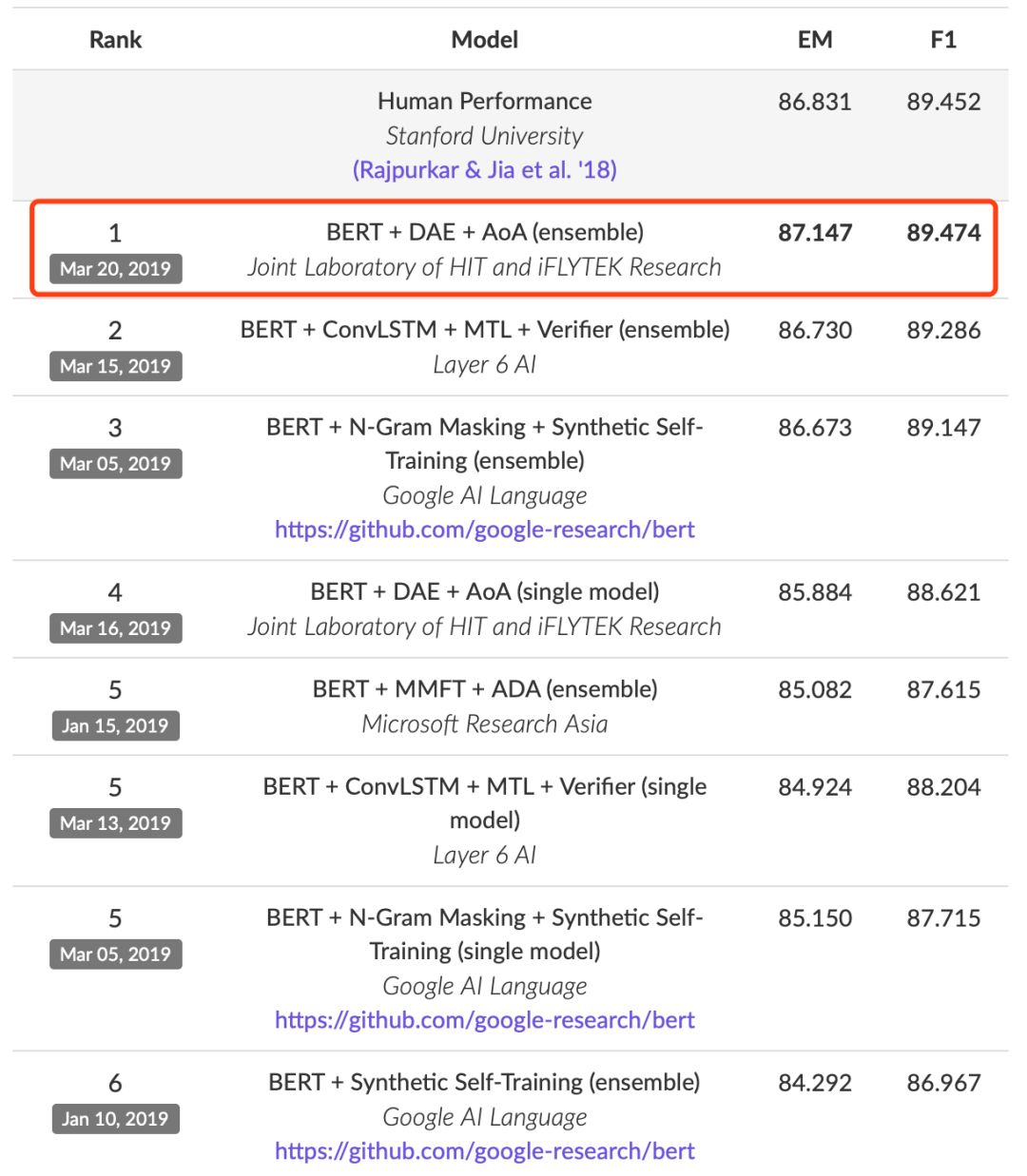The width and height of the screenshot is (1027, 1176).
Task: Click the Mar 20, 2019 date badge
Action: [x=115, y=269]
